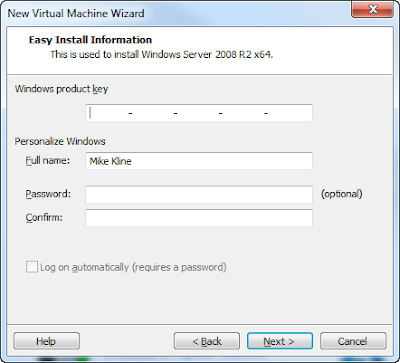Focus the Confirm password box
The image size is (400, 363).
tap(199, 218)
